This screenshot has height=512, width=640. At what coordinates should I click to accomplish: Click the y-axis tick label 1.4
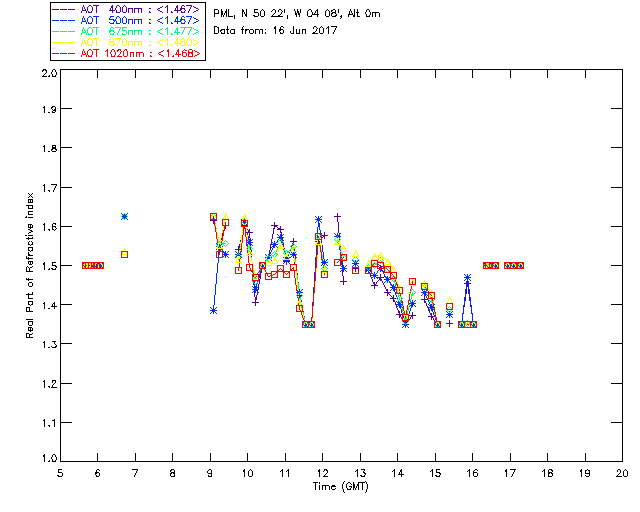49,305
